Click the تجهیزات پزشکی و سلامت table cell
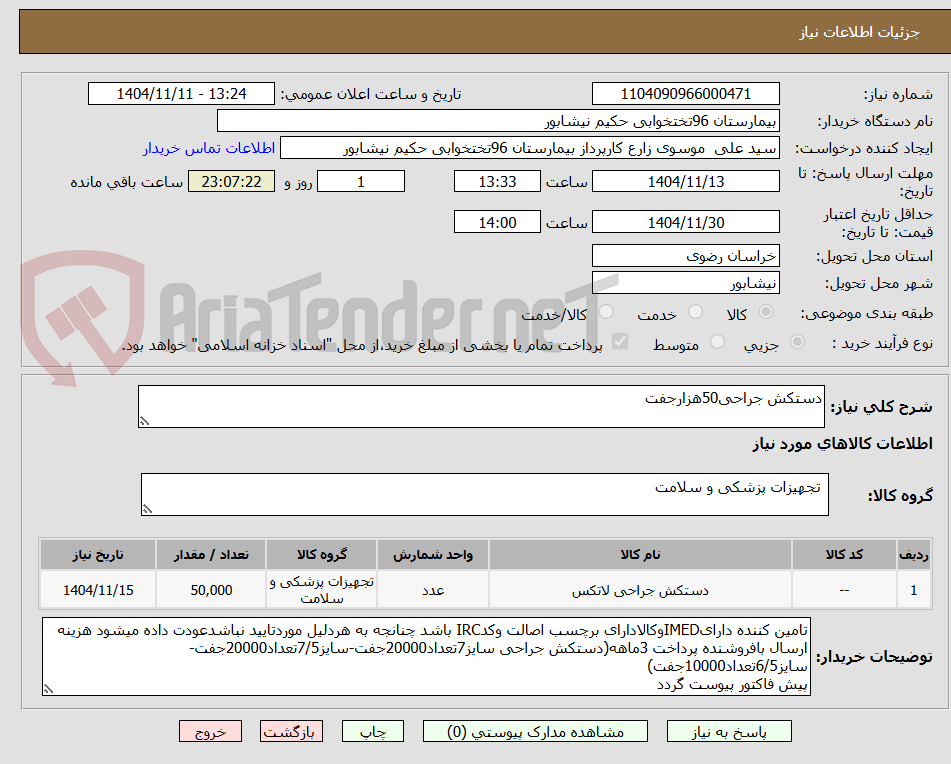This screenshot has width=951, height=764. click(x=321, y=590)
